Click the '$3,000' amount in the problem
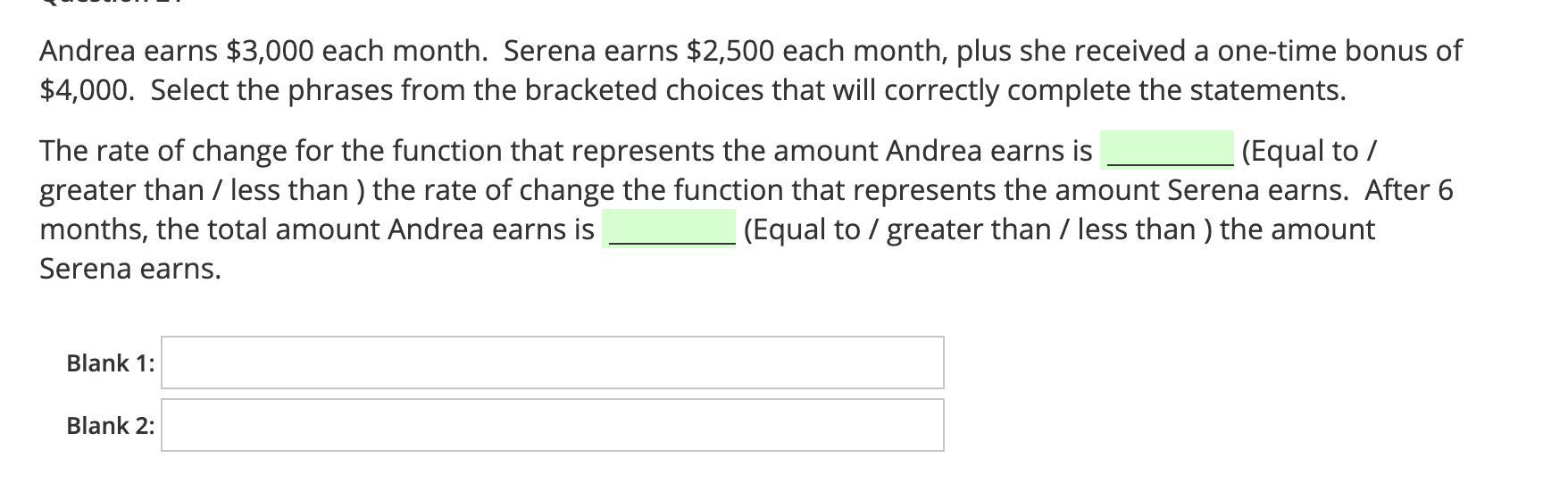 (x=270, y=51)
